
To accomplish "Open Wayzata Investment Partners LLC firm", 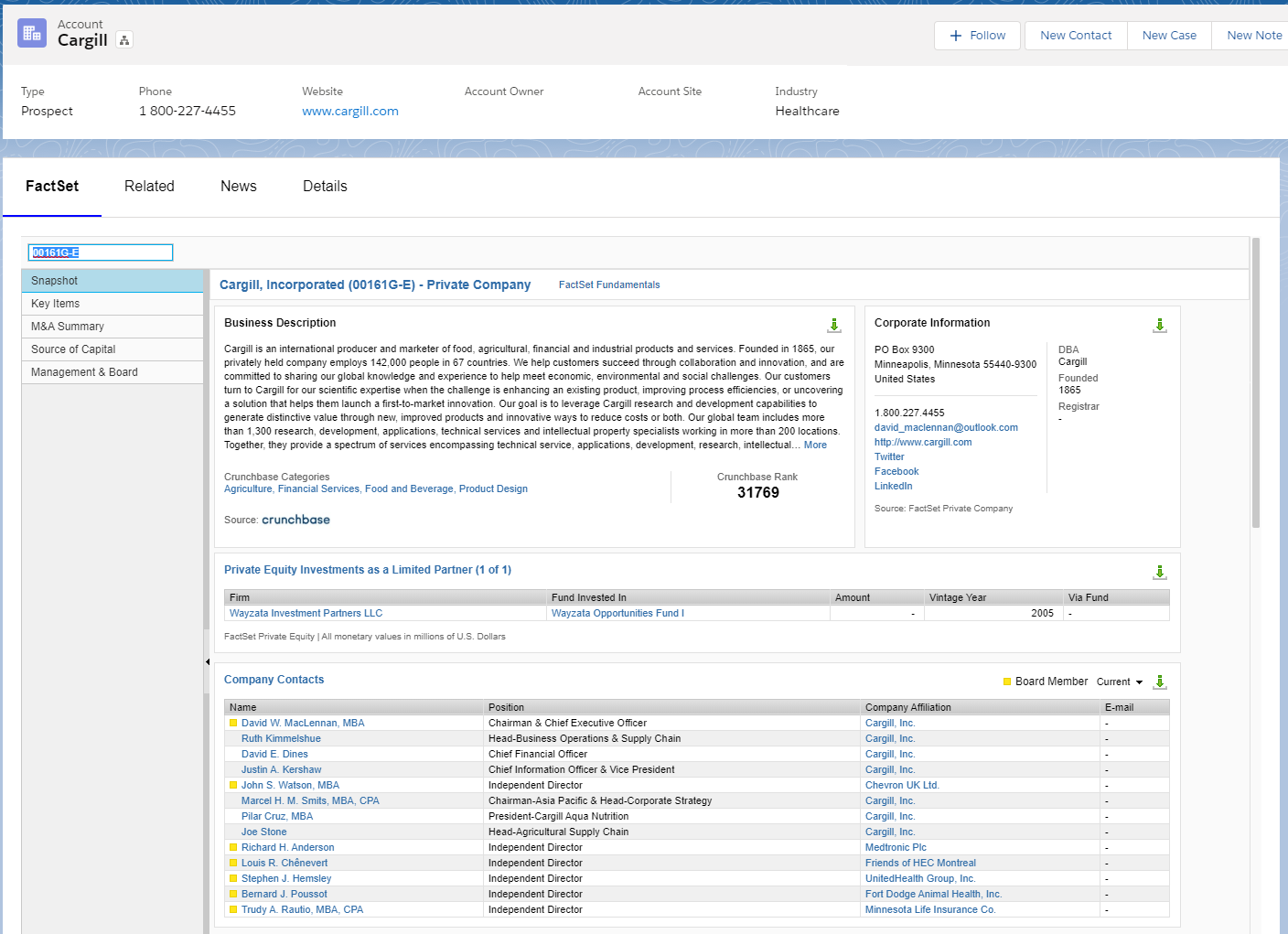I will pyautogui.click(x=306, y=614).
